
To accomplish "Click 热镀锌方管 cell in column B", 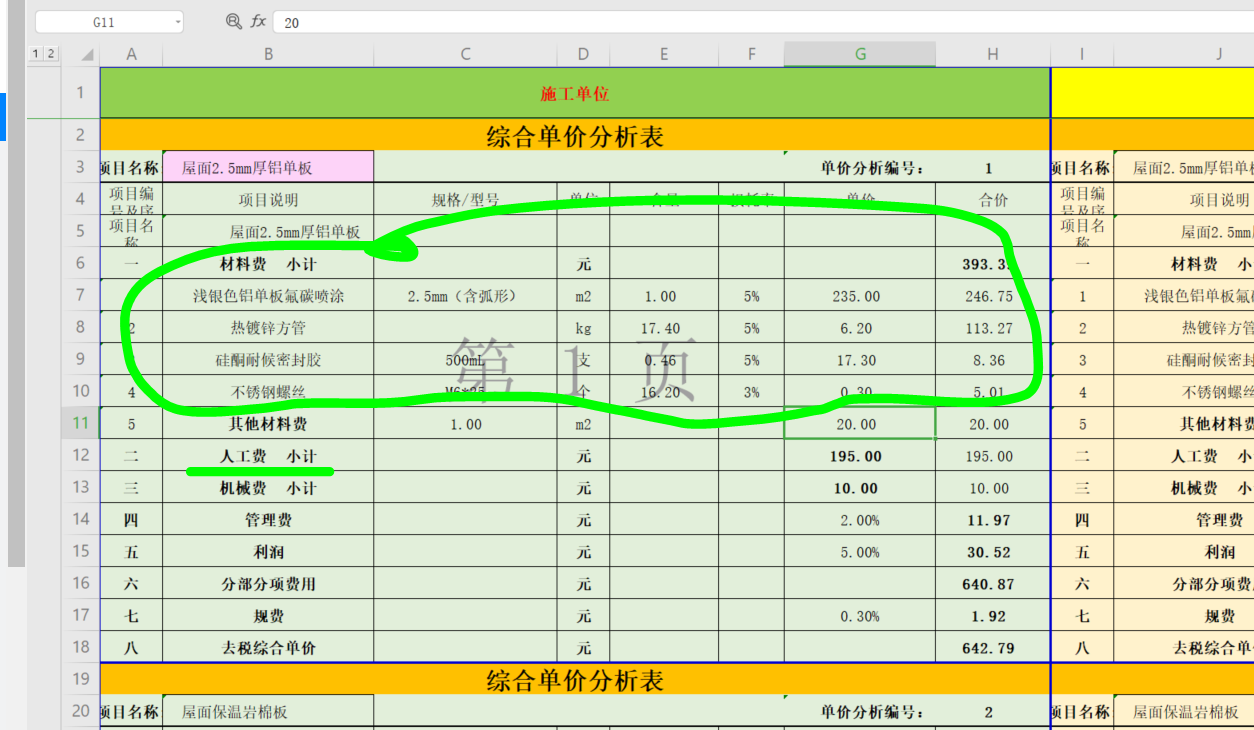I will point(268,328).
